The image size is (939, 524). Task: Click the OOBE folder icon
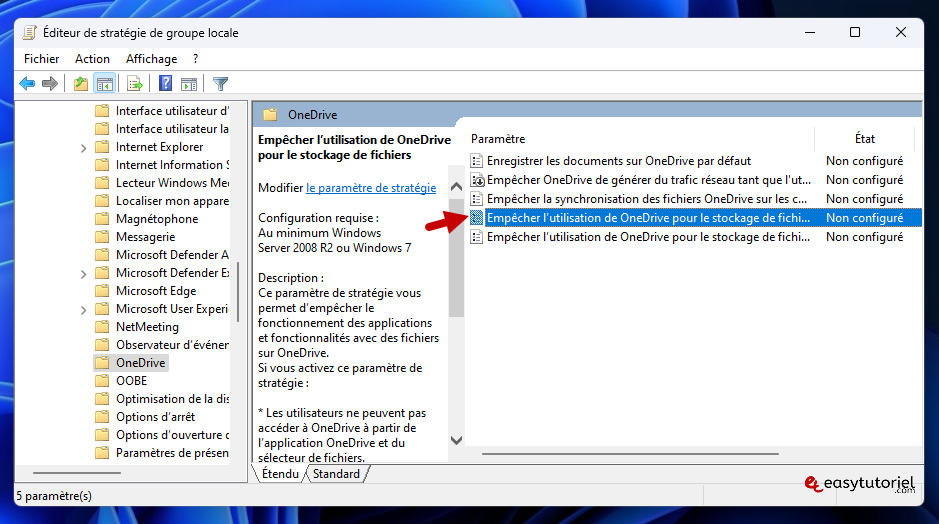pos(103,381)
